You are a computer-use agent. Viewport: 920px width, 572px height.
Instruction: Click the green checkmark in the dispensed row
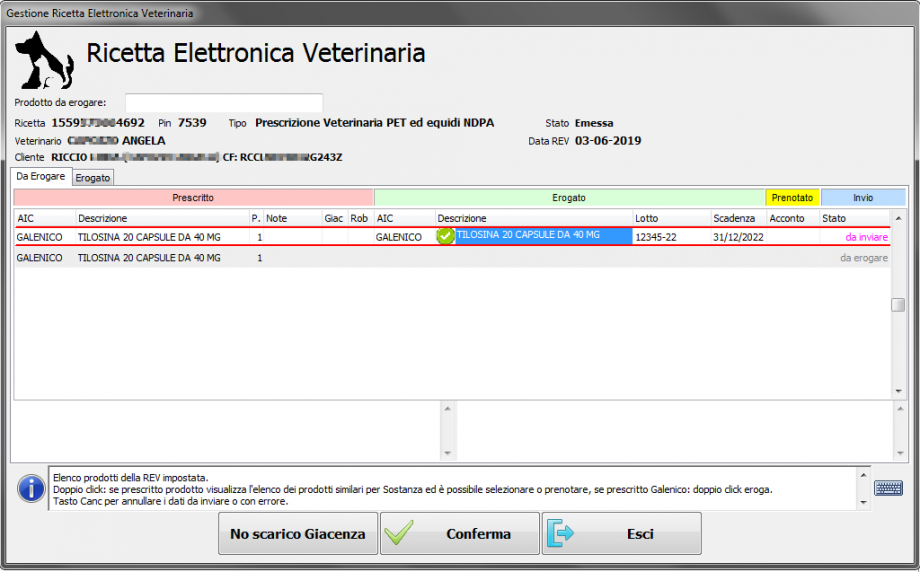[446, 236]
